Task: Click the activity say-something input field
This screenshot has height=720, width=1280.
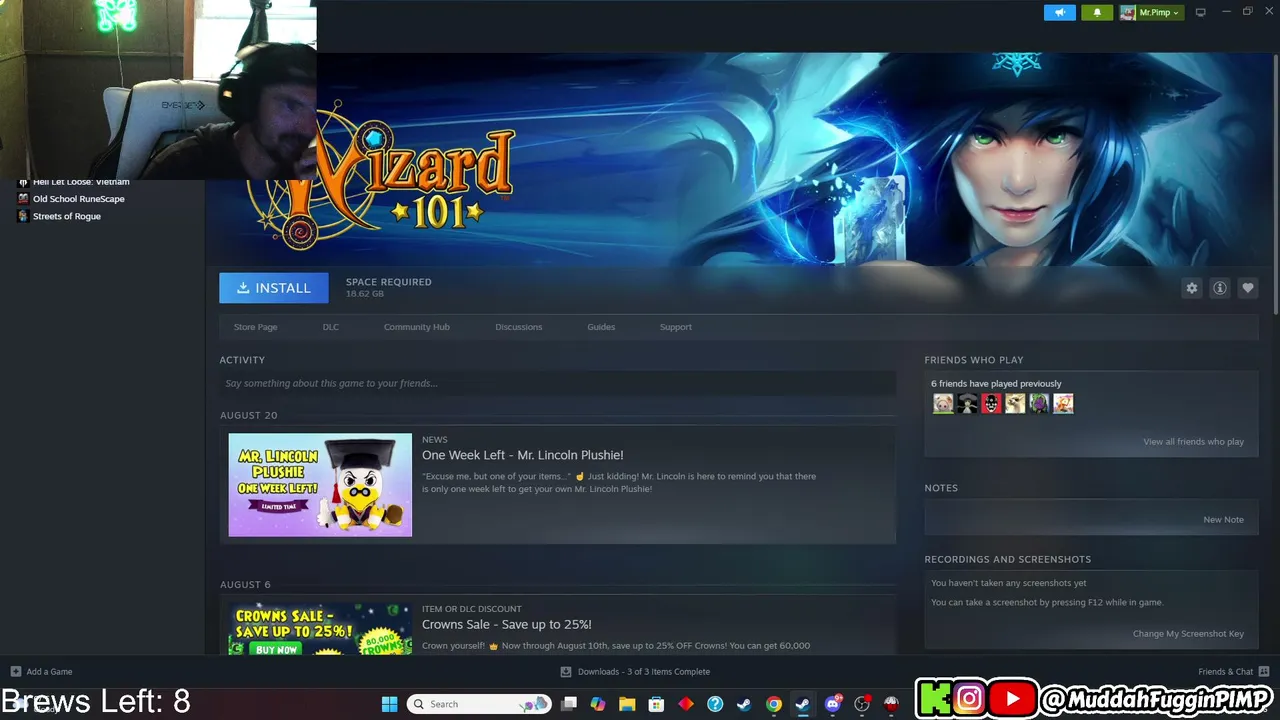Action: tap(558, 383)
